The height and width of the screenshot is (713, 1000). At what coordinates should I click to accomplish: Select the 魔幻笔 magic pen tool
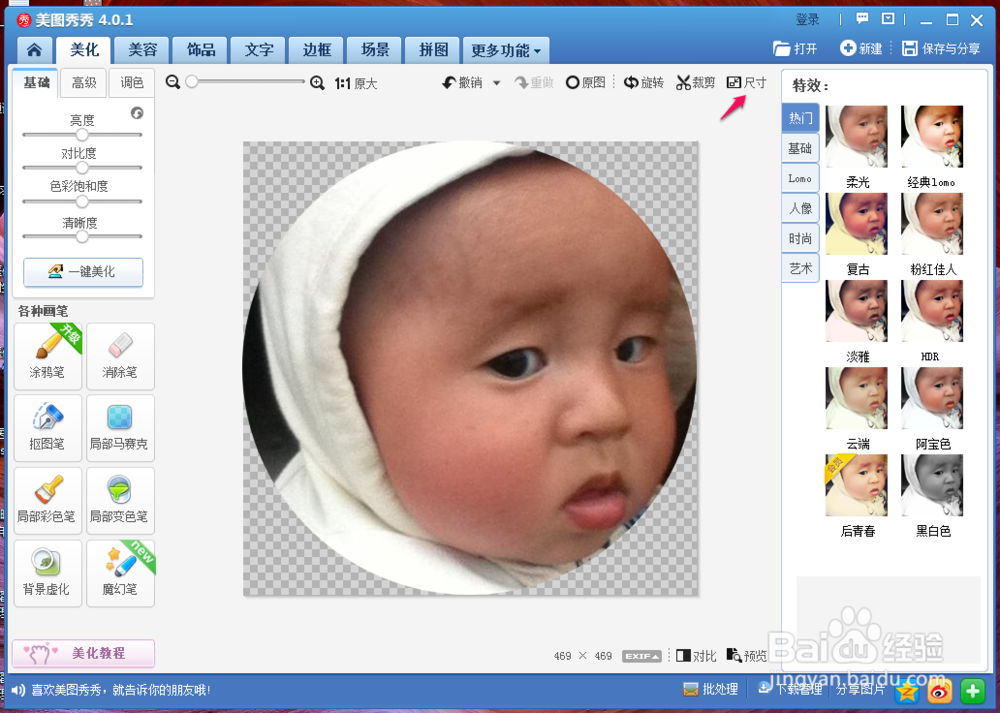(x=120, y=573)
